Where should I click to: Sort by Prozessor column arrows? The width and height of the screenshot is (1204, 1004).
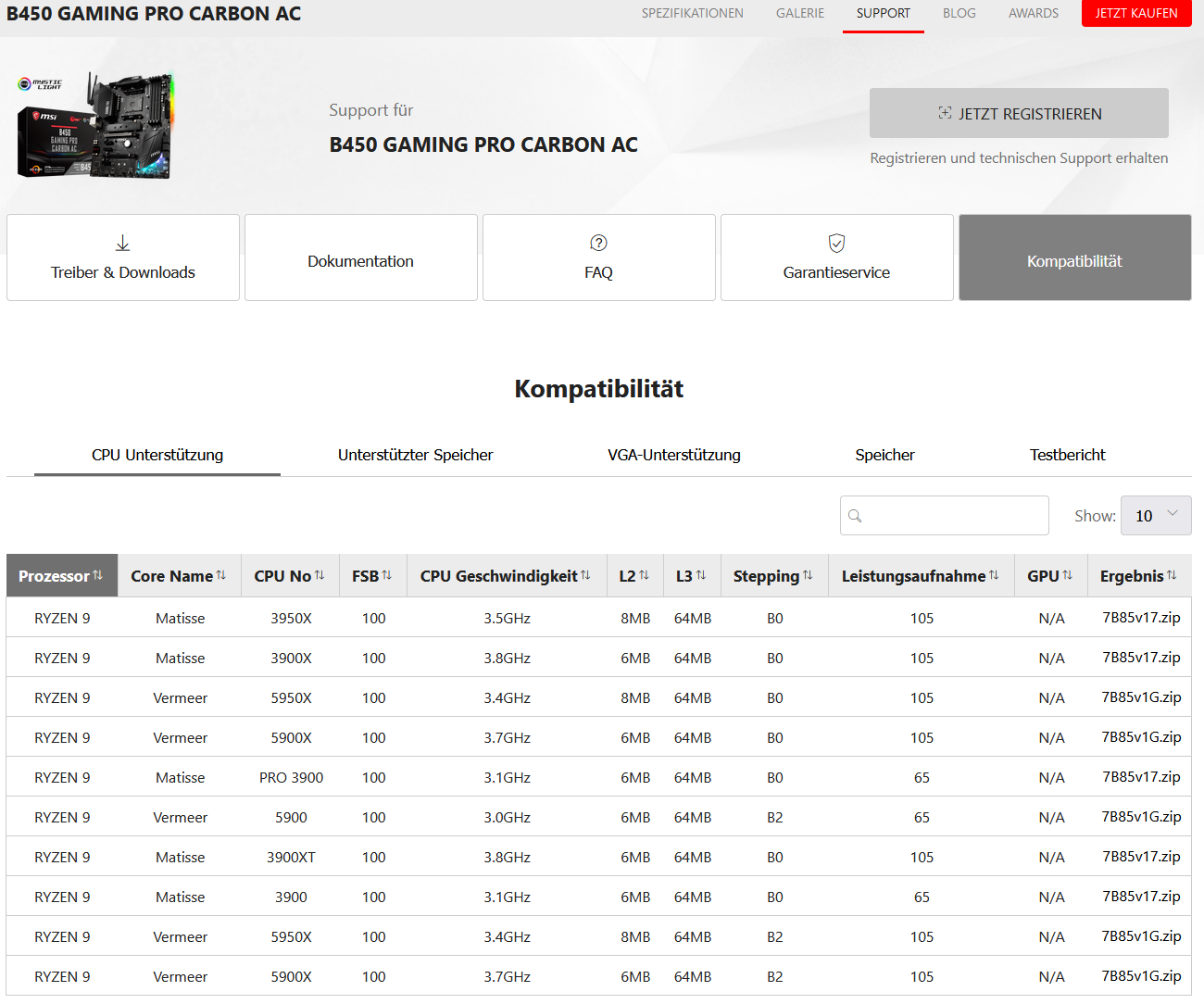click(97, 575)
